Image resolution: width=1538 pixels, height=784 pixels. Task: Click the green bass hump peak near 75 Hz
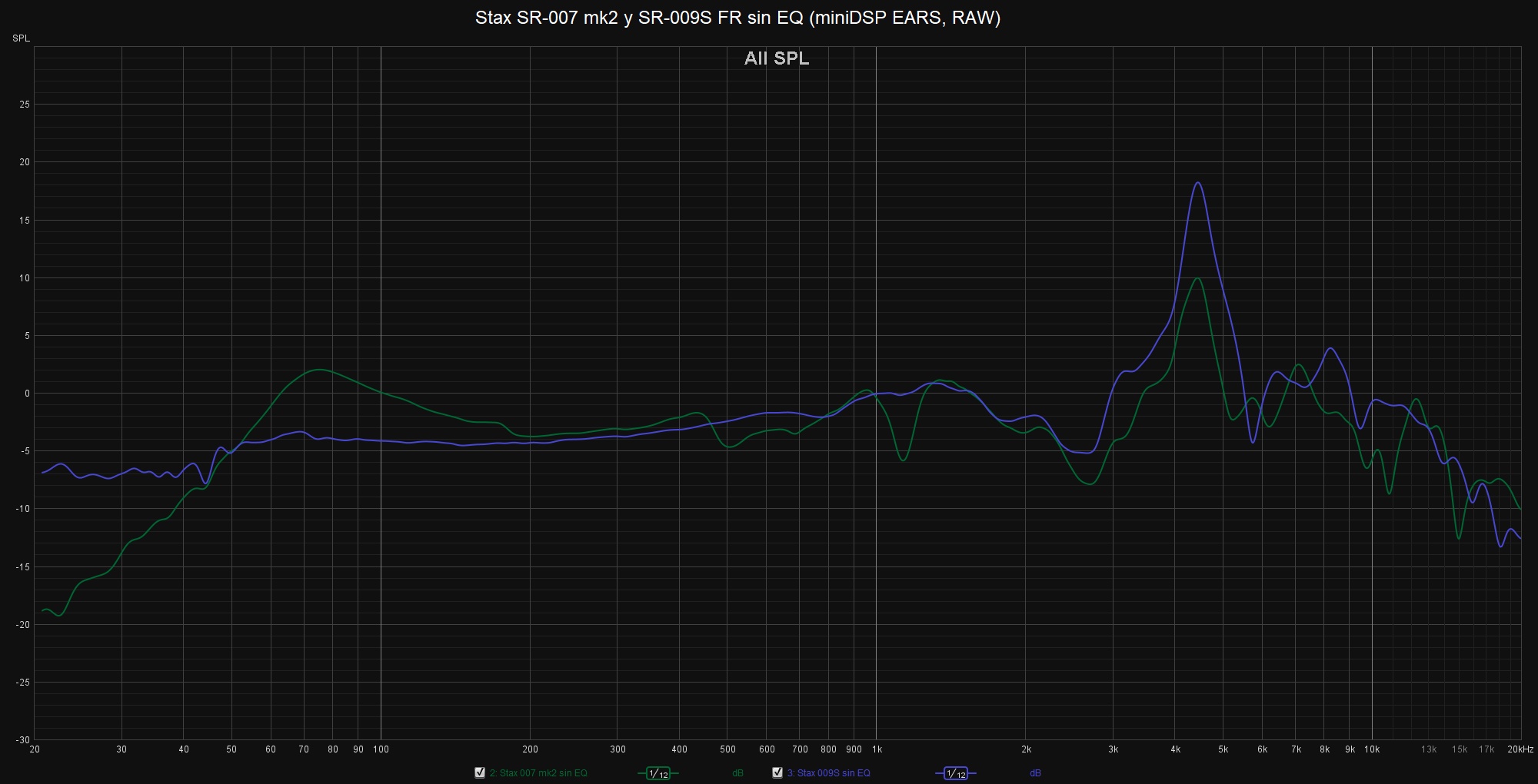click(x=319, y=370)
